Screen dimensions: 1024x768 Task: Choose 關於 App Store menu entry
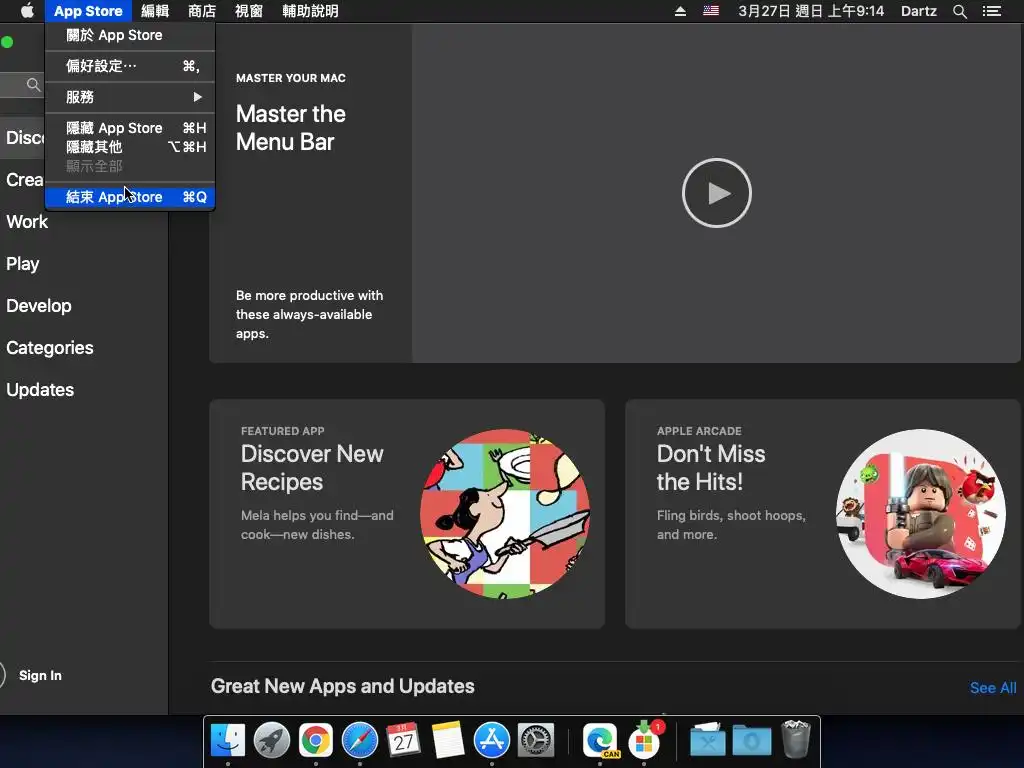pyautogui.click(x=130, y=35)
